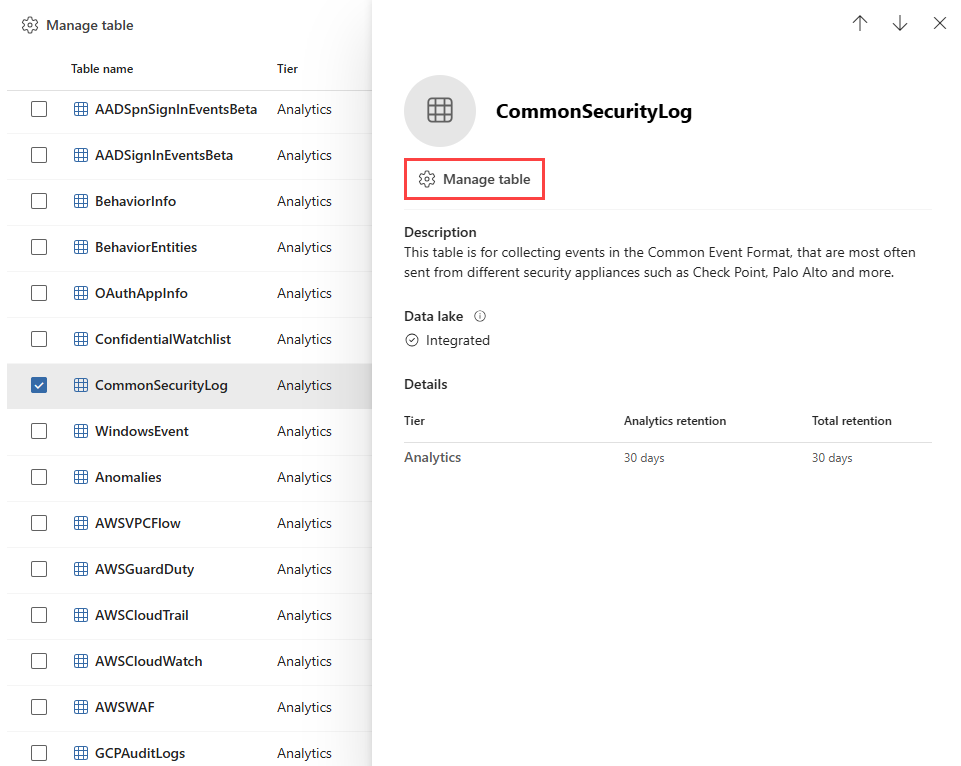Uncheck the CommonSecurityLog checkbox
The image size is (961, 766).
click(x=39, y=385)
